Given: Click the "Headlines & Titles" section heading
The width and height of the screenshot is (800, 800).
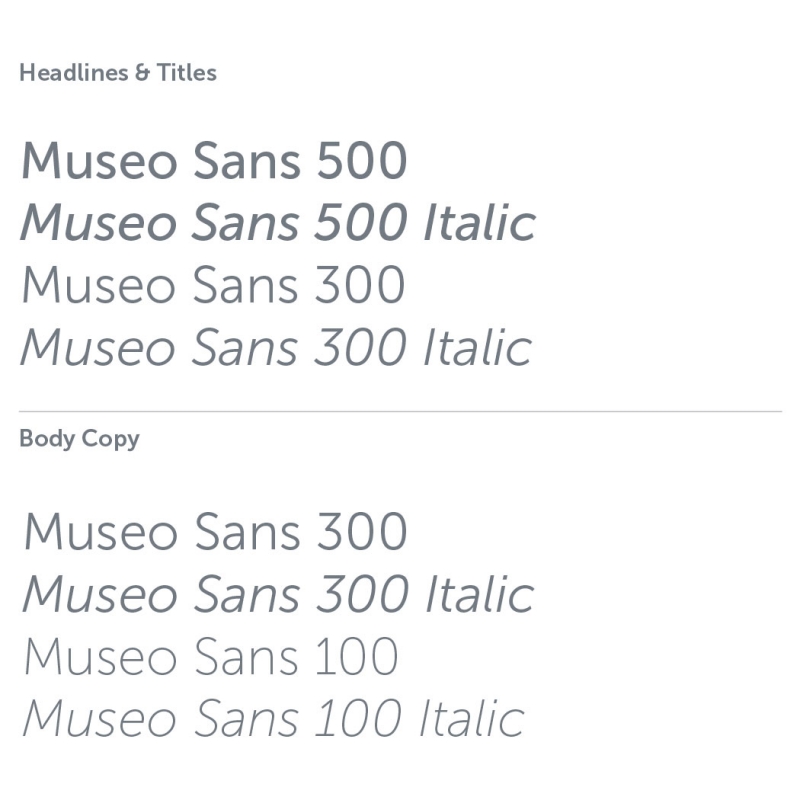Looking at the screenshot, I should tap(118, 73).
